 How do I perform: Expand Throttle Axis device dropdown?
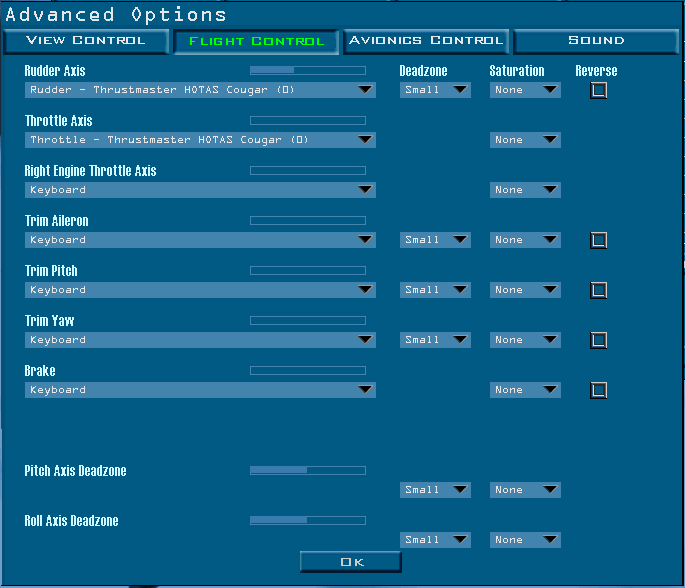pos(200,140)
